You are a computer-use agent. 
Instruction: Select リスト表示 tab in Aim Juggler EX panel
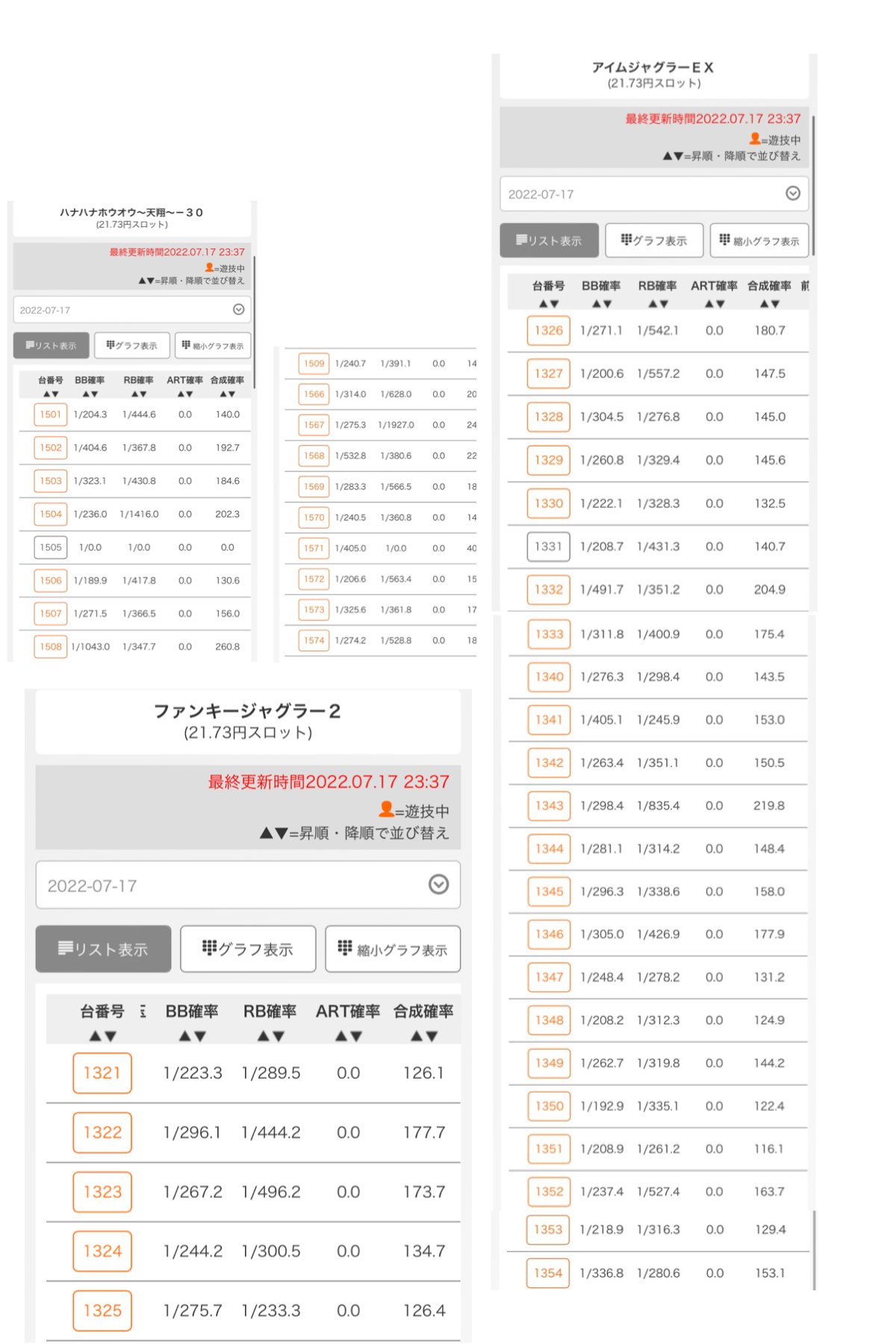click(x=549, y=240)
